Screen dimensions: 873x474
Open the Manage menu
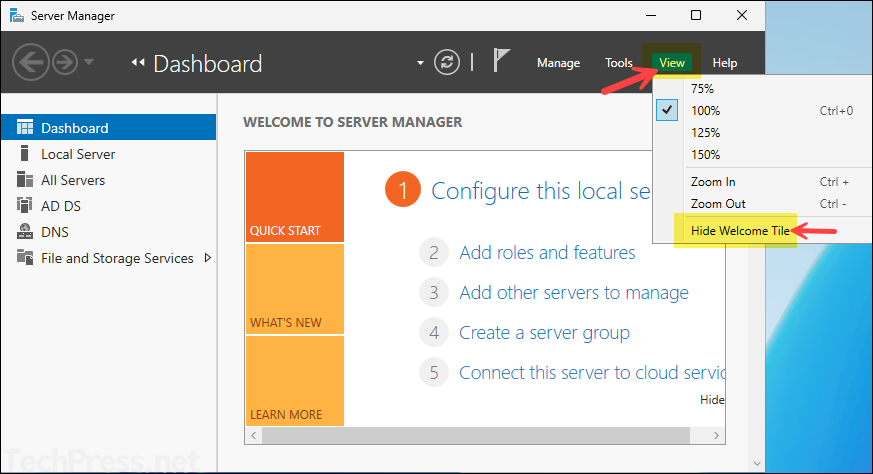[x=558, y=63]
